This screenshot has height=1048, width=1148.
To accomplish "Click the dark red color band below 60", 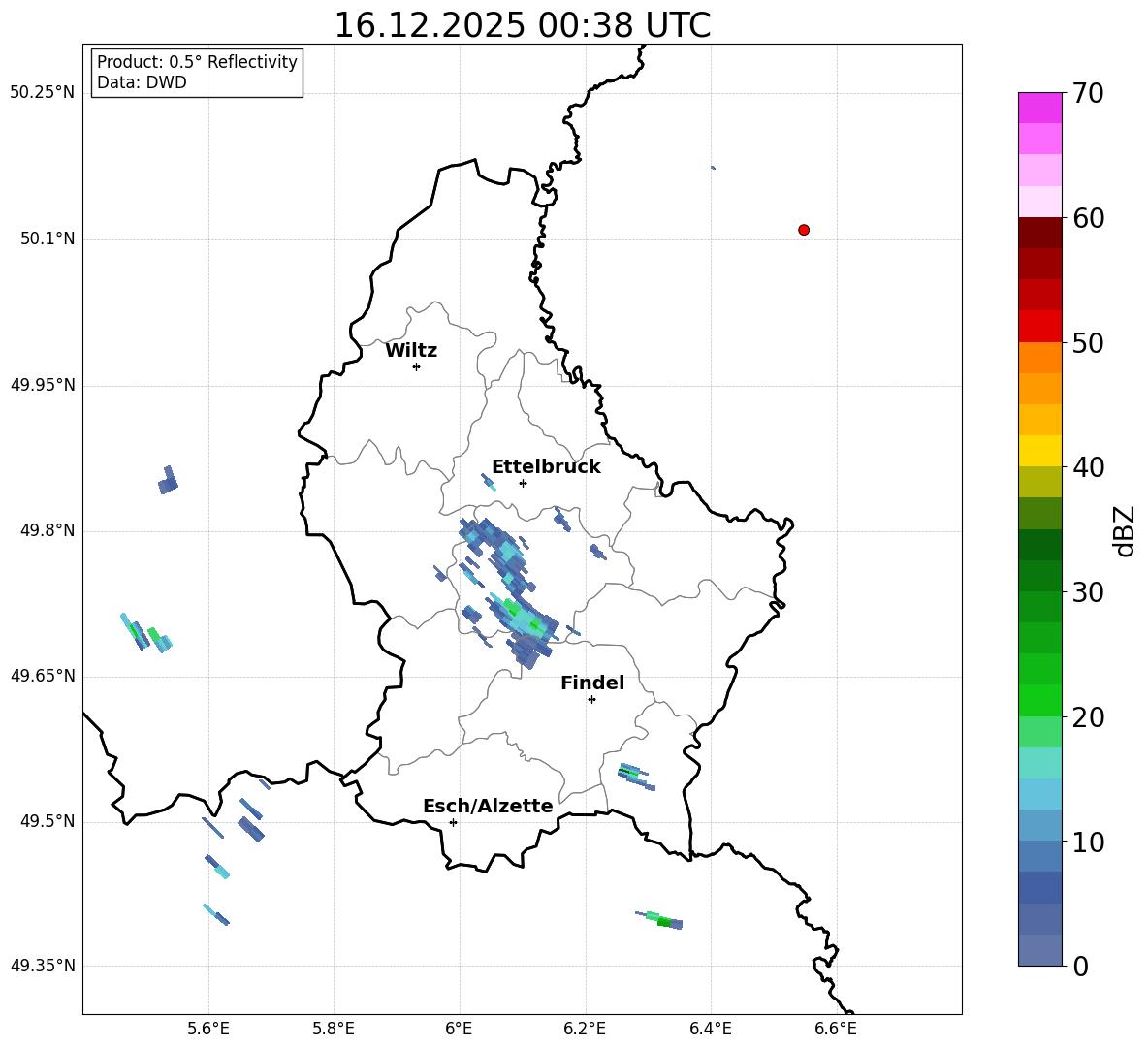I will point(1039,233).
